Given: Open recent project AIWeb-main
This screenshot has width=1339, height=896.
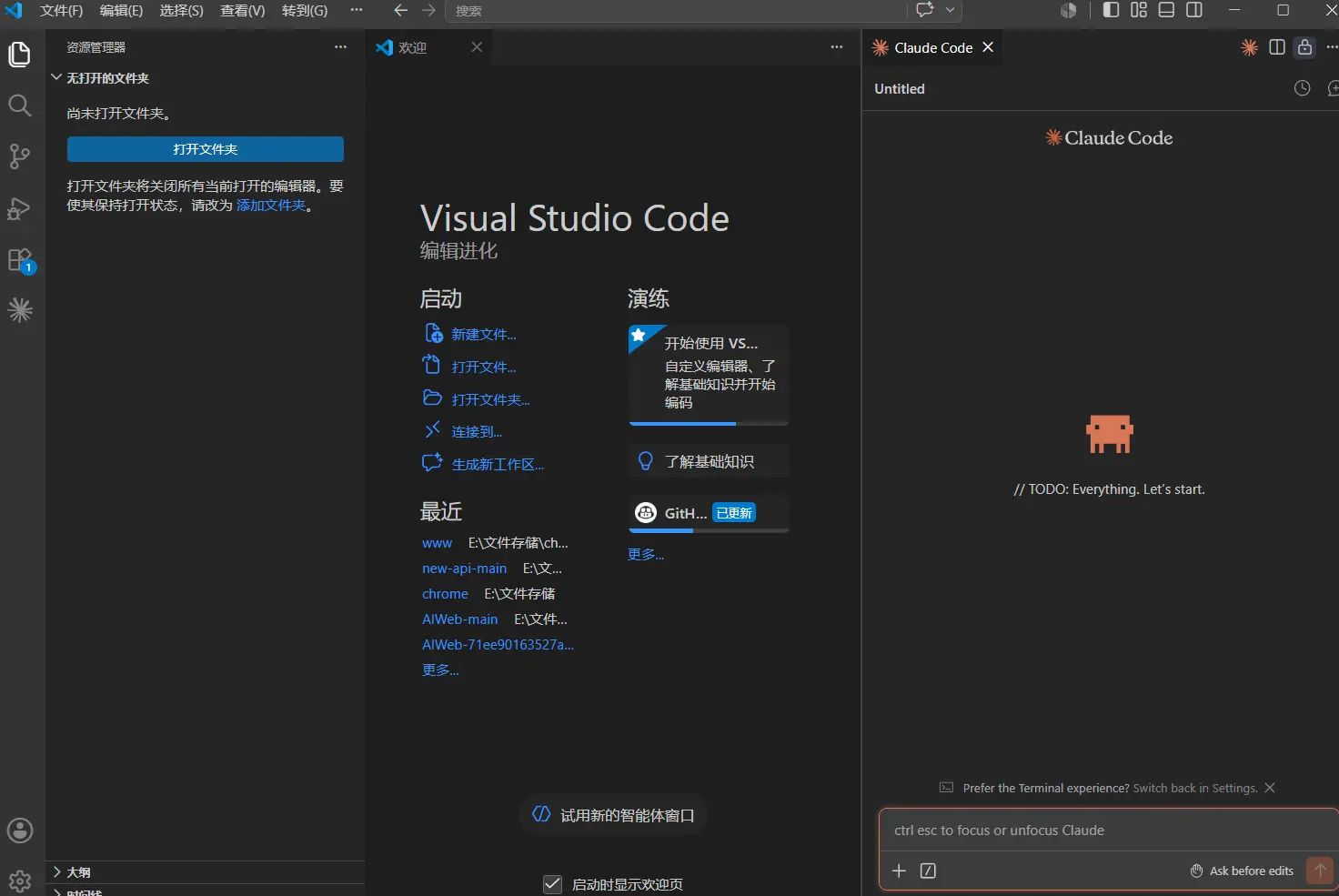Looking at the screenshot, I should (x=459, y=619).
